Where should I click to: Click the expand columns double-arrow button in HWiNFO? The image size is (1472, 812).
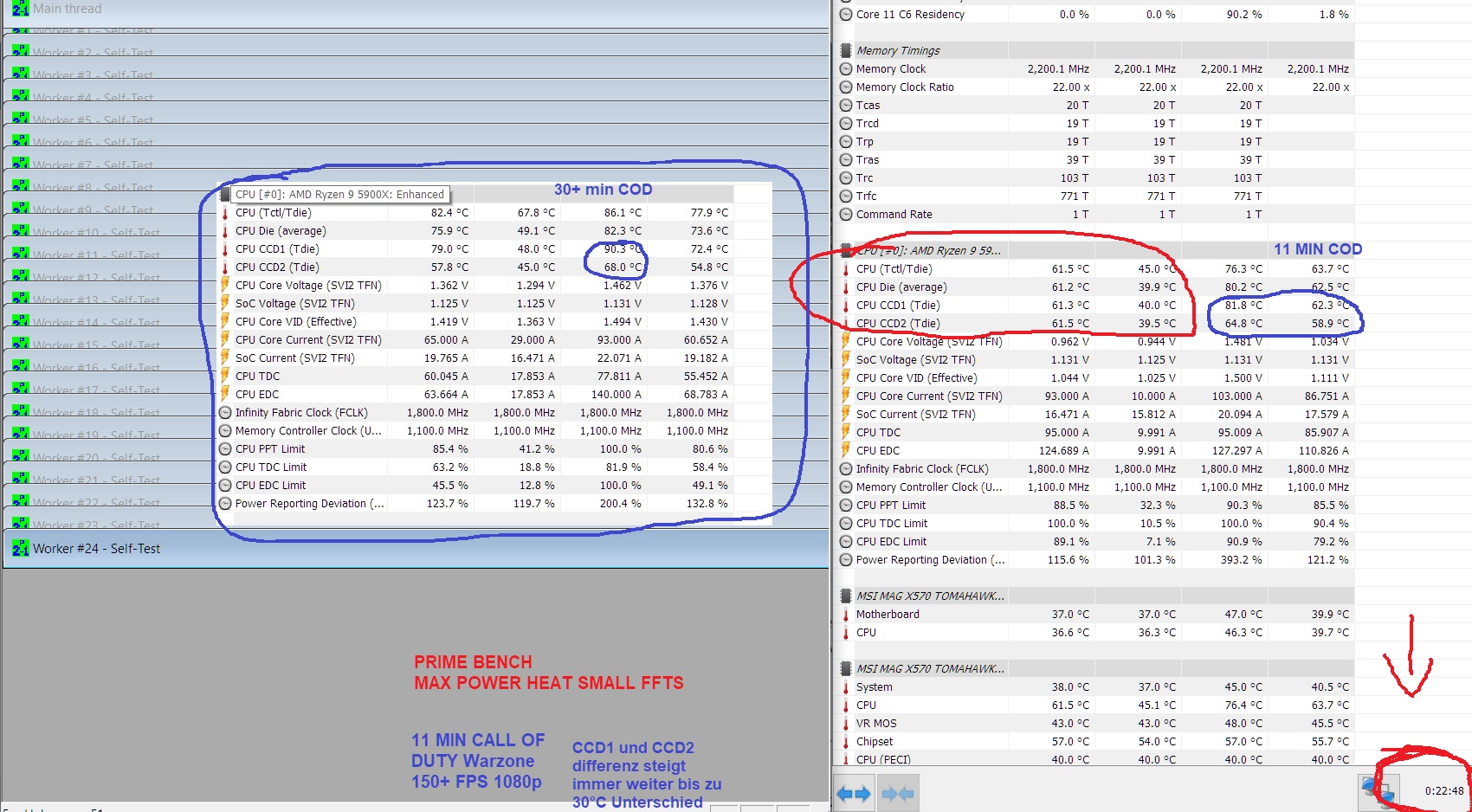[853, 793]
